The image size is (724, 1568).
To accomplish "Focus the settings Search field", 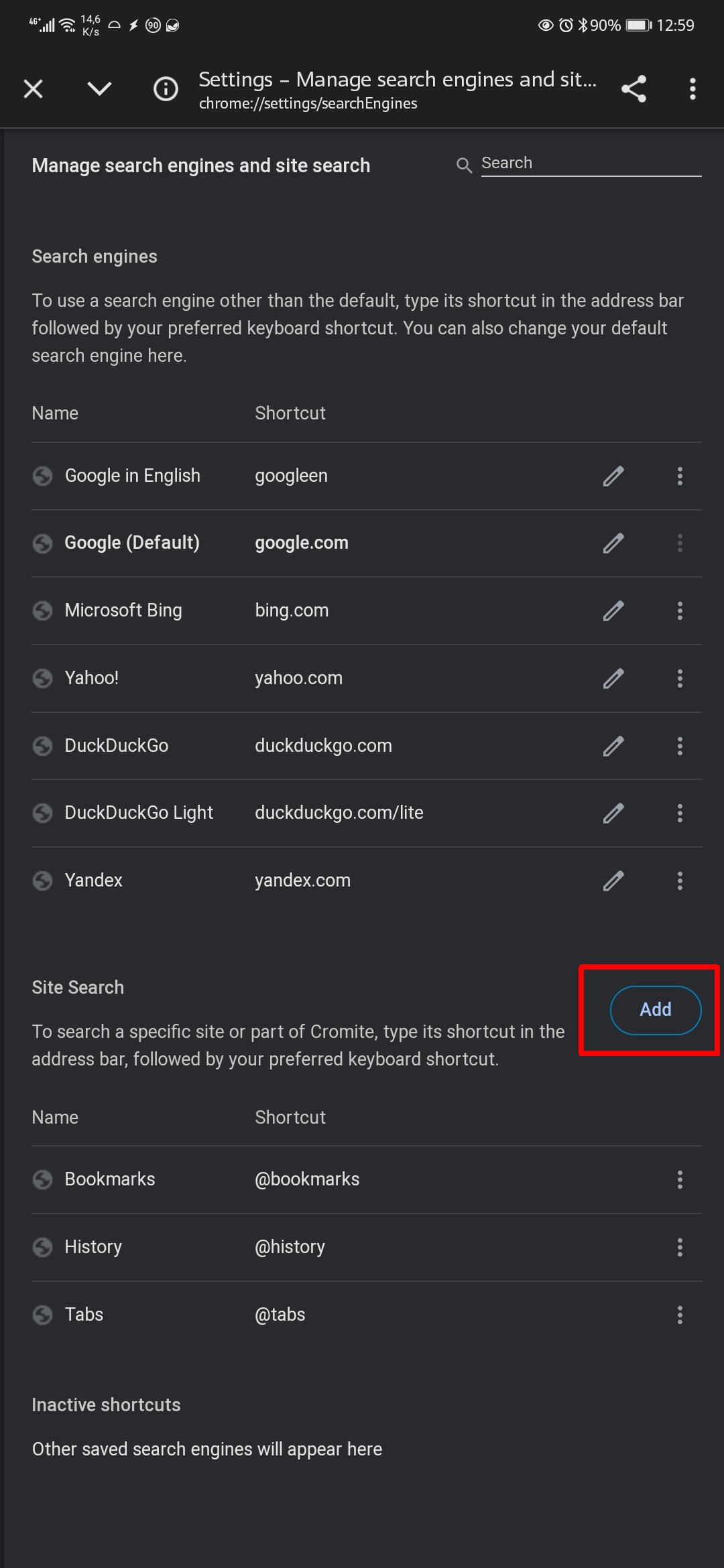I will click(590, 164).
